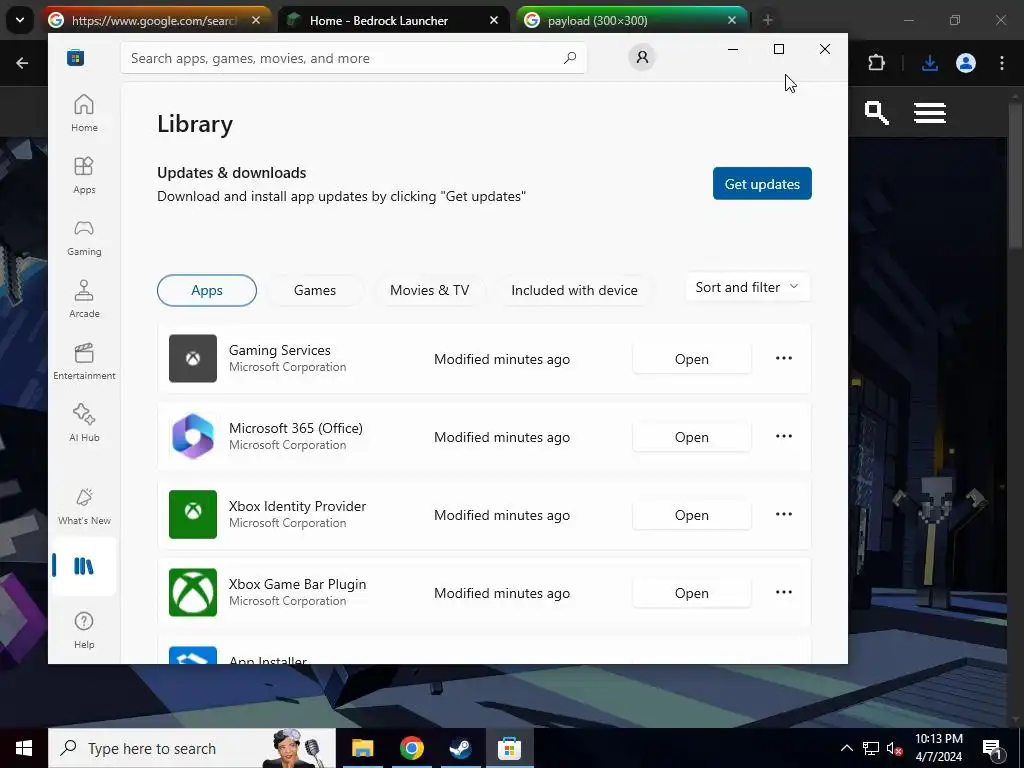Click the Gaming Services app name
Image resolution: width=1024 pixels, height=768 pixels.
tap(280, 350)
